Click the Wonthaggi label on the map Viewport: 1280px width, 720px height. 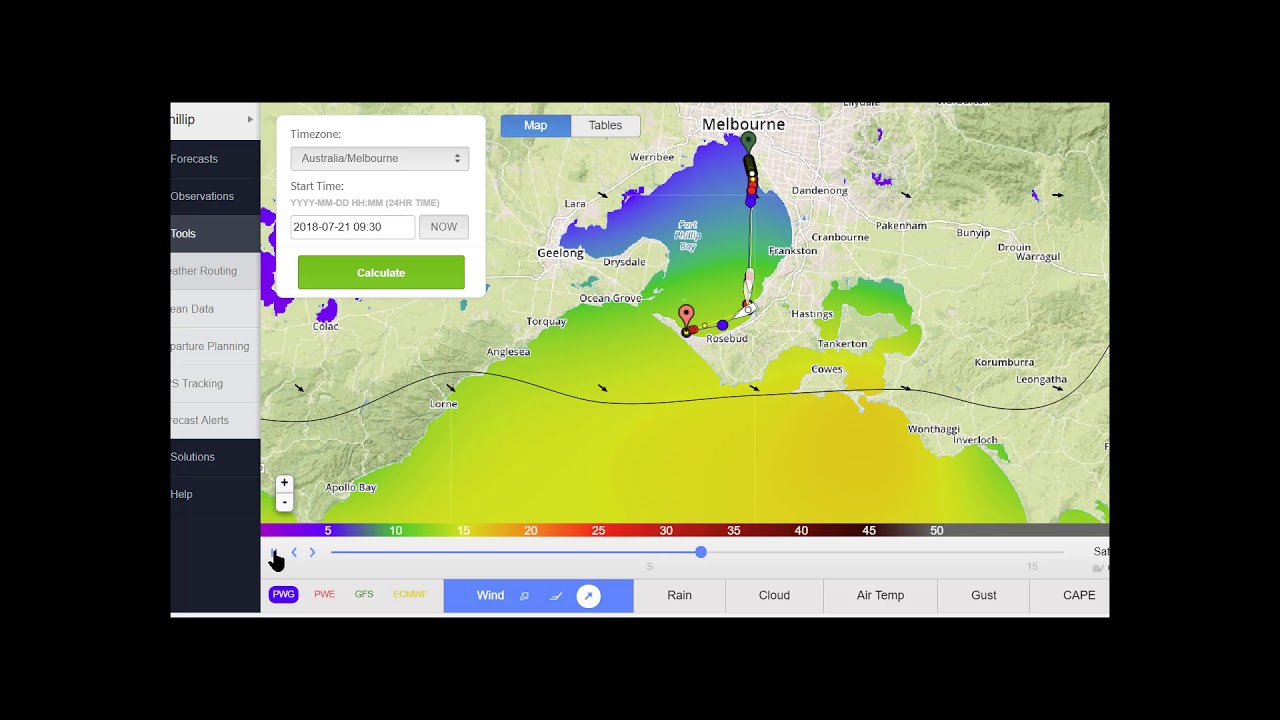(x=933, y=429)
